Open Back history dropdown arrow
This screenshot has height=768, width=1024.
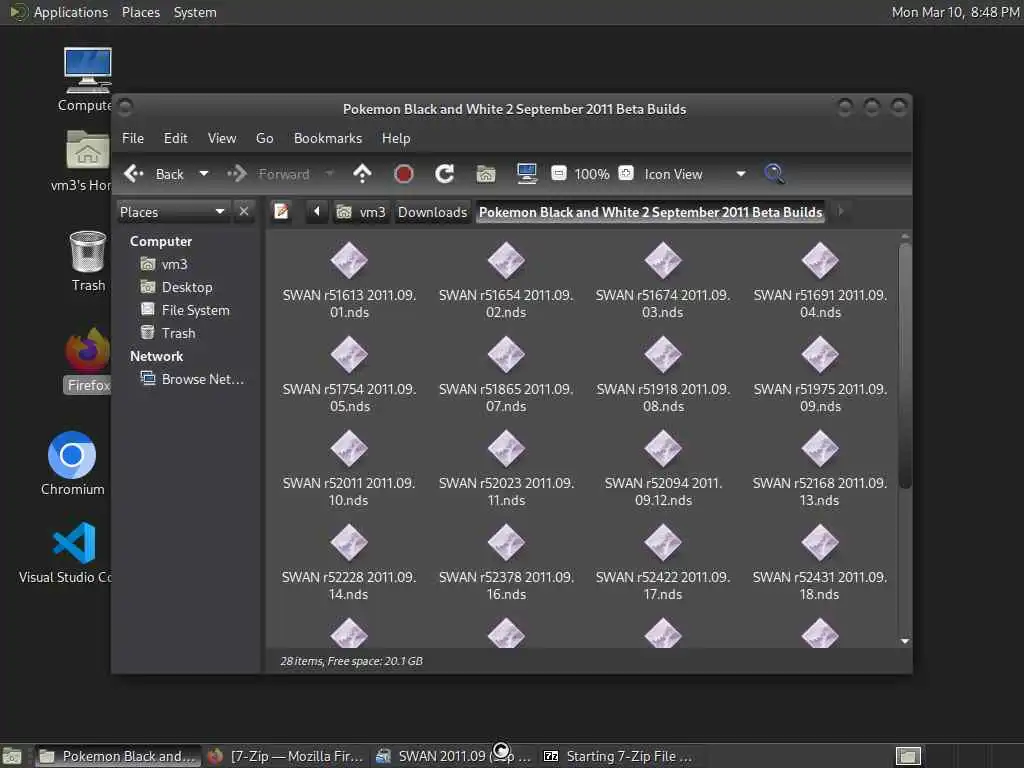204,174
